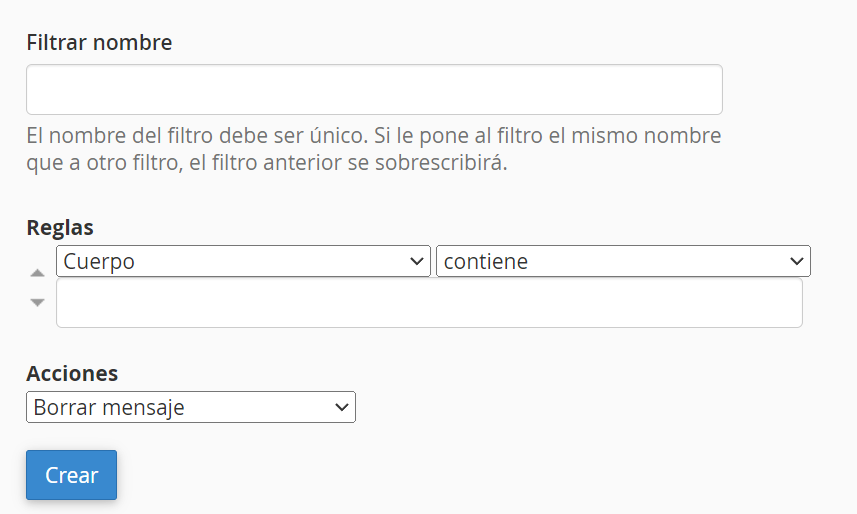This screenshot has width=857, height=514.
Task: Expand the contiene condition dropdown
Action: point(622,261)
